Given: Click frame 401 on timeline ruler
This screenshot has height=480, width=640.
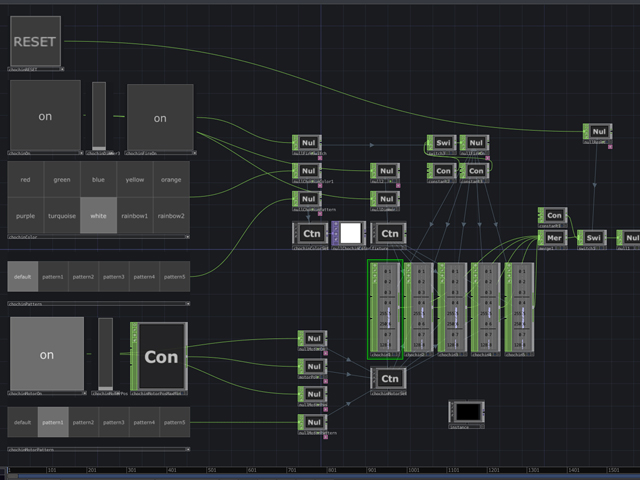Looking at the screenshot, I should [172, 470].
